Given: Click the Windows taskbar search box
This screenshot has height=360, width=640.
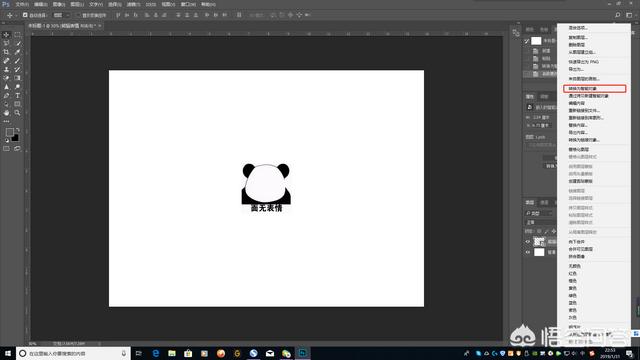Looking at the screenshot, I should [x=73, y=353].
